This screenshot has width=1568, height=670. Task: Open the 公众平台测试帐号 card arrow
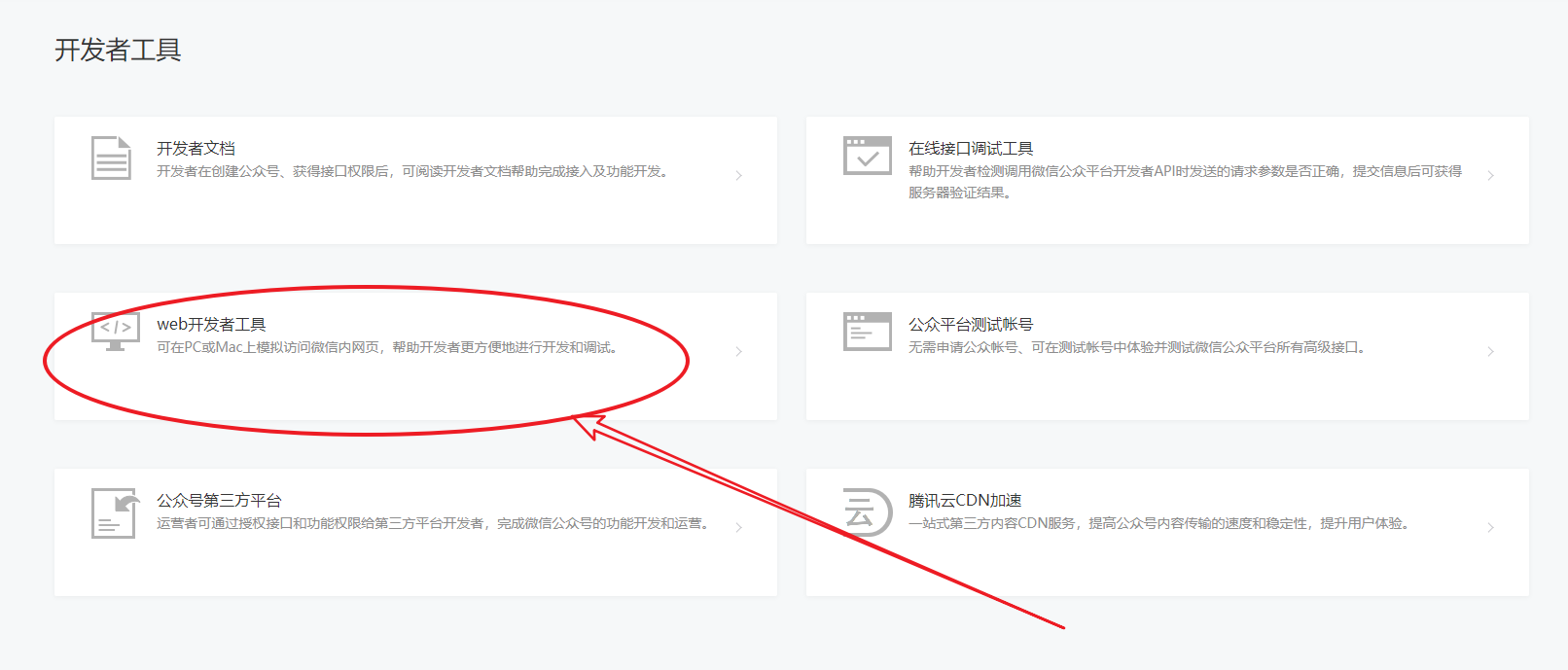point(1491,352)
